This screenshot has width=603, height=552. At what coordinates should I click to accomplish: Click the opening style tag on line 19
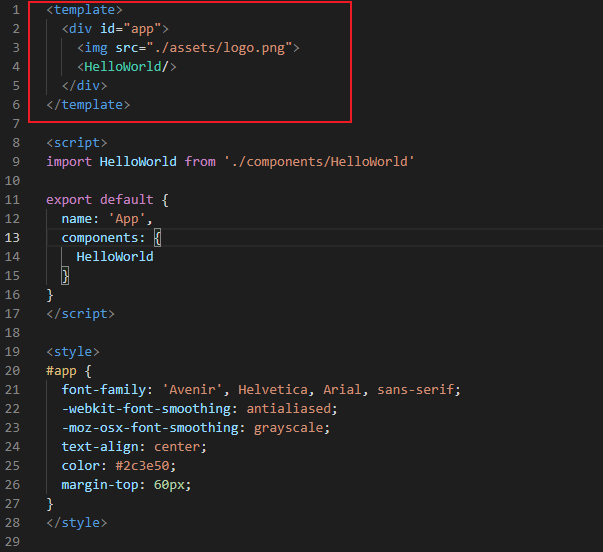click(73, 352)
